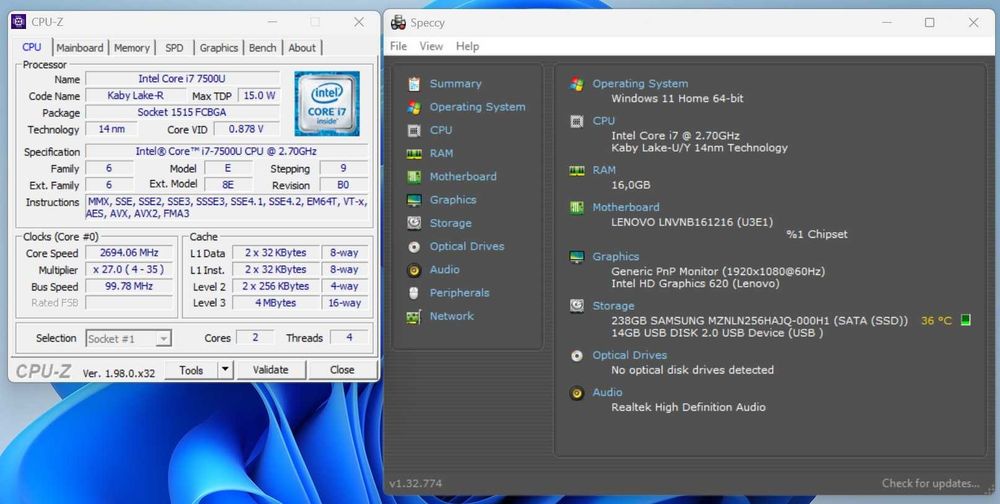Click the Windows flag icon beside Operating System heading

[x=577, y=84]
